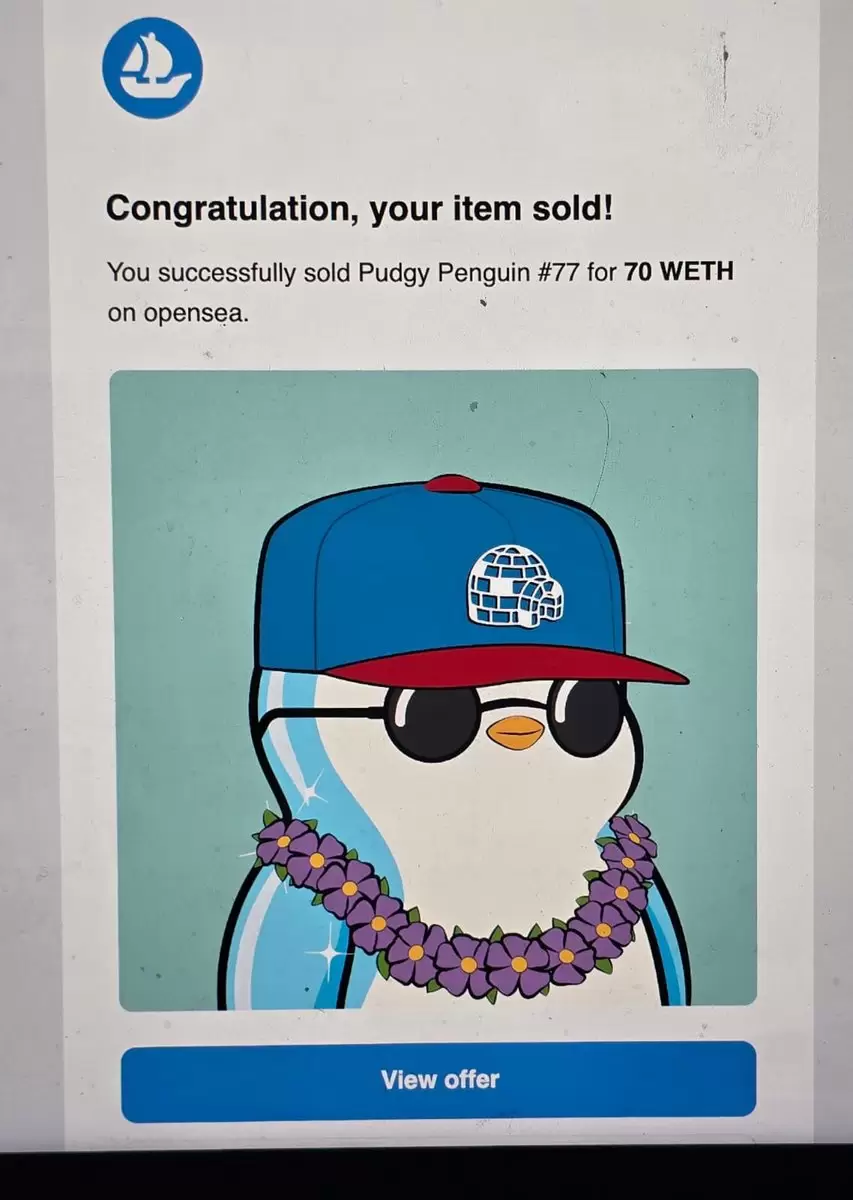
Task: Select the penguin's left sunglasses lens
Action: [433, 723]
